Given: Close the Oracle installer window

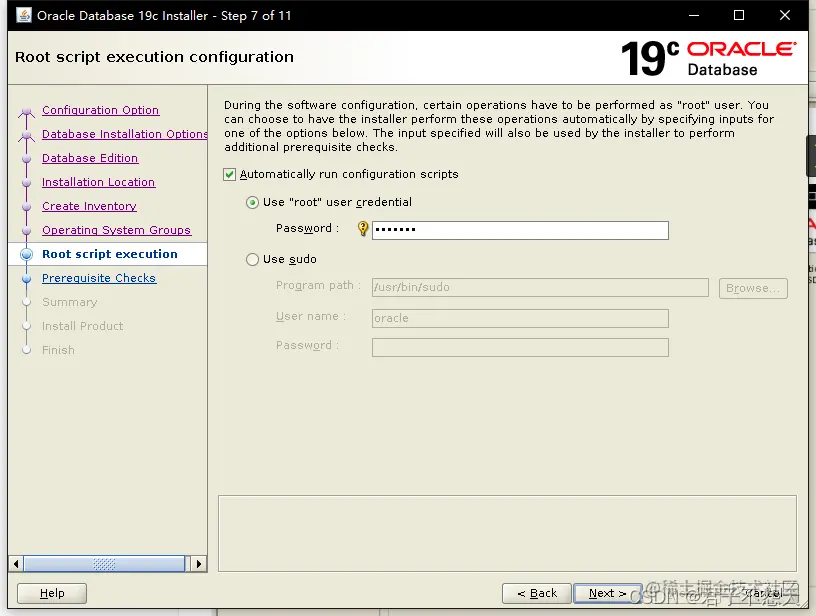Looking at the screenshot, I should (x=785, y=15).
